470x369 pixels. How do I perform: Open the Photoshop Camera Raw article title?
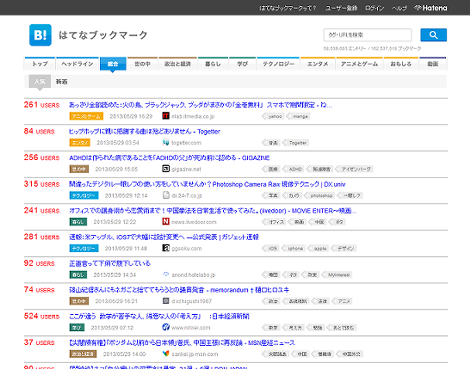click(207, 184)
